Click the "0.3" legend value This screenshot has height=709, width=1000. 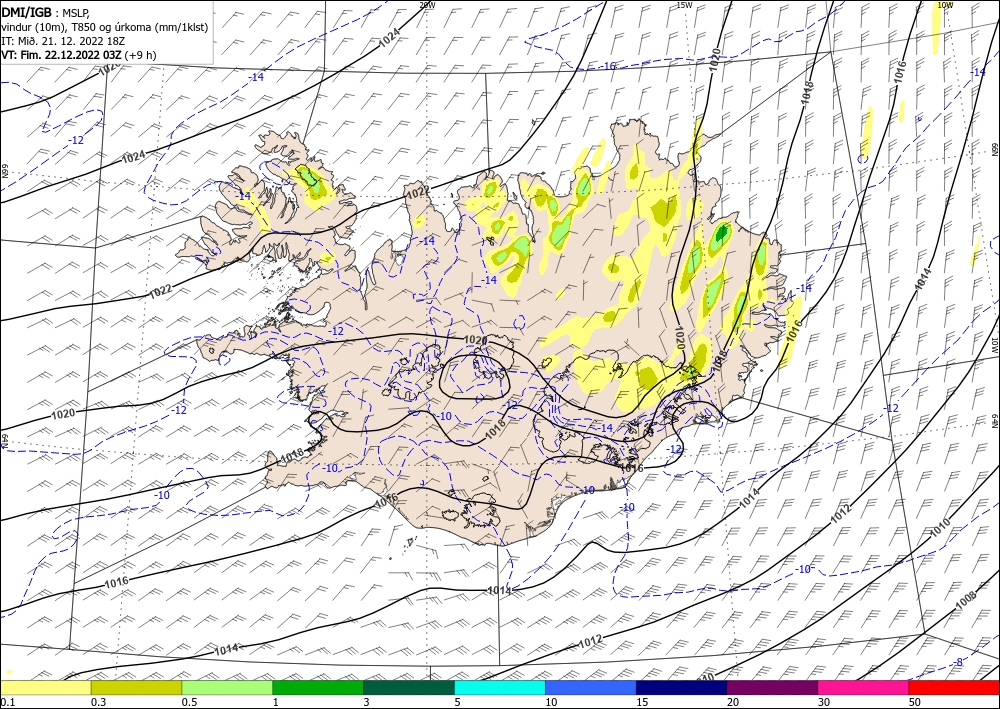click(x=98, y=702)
